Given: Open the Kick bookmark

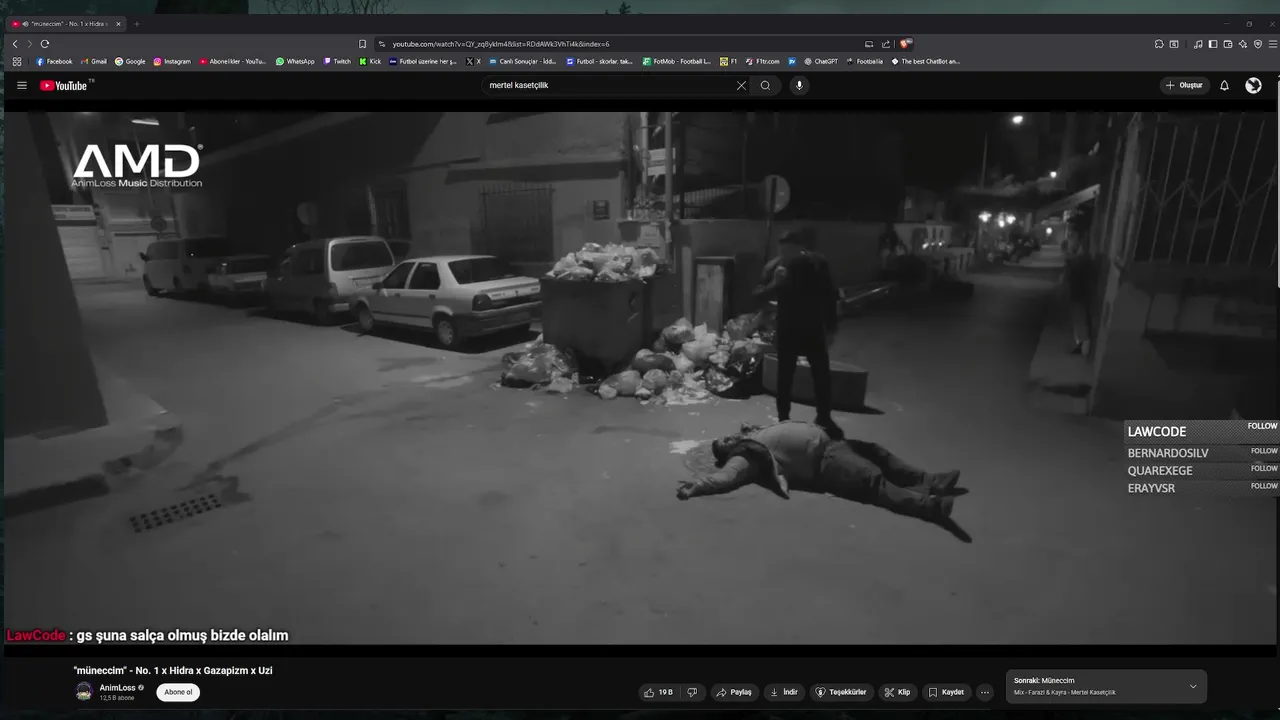Looking at the screenshot, I should 370,61.
